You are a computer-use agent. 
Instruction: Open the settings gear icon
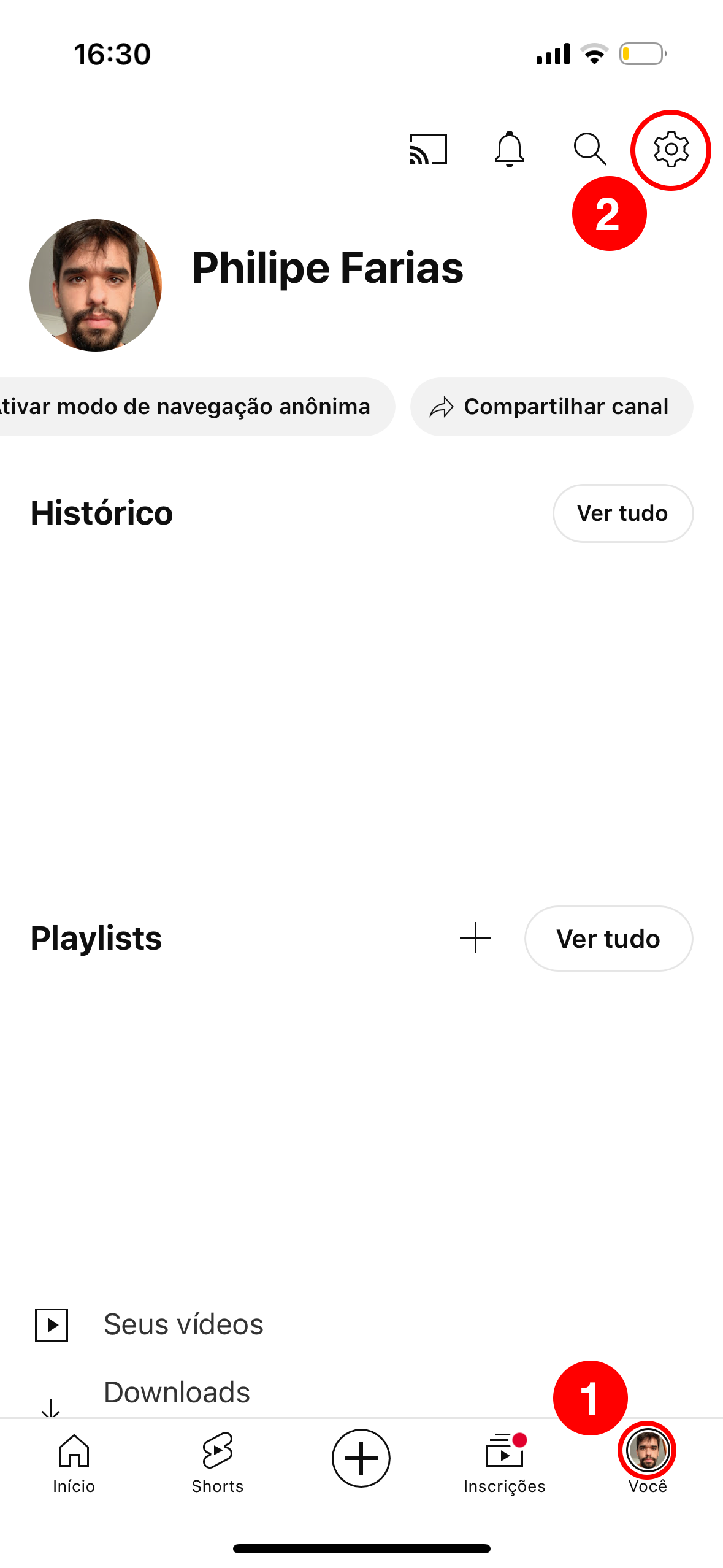[671, 149]
